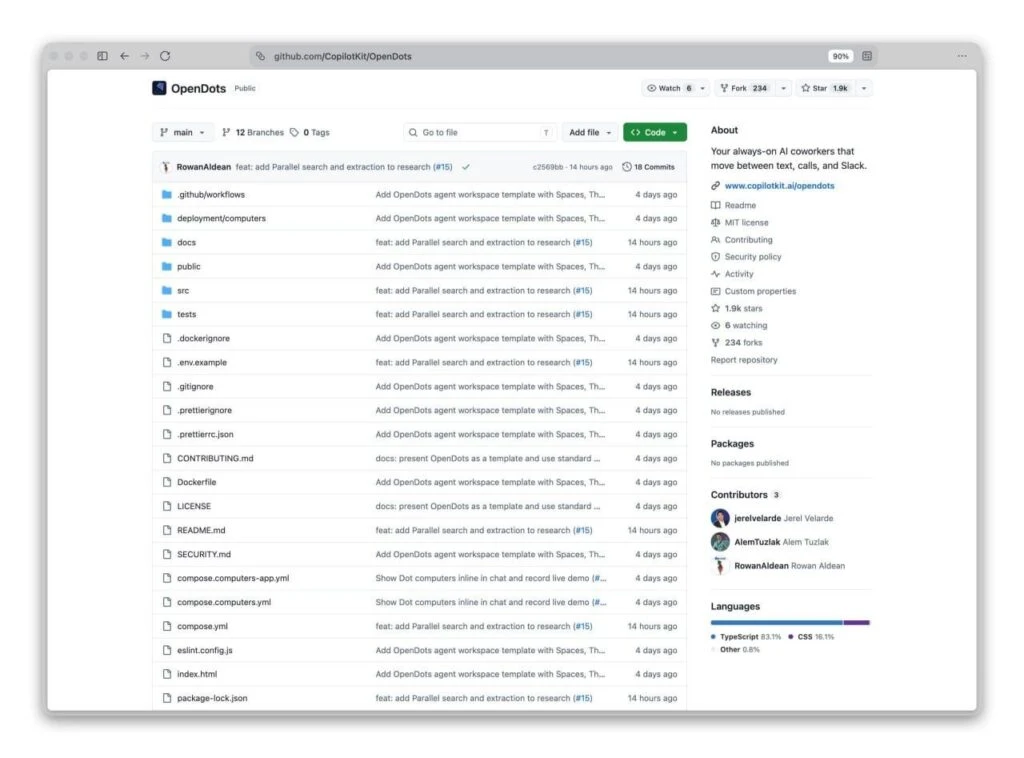Viewport: 1024px width, 758px height.
Task: Open the green Code dropdown button
Action: pos(655,133)
